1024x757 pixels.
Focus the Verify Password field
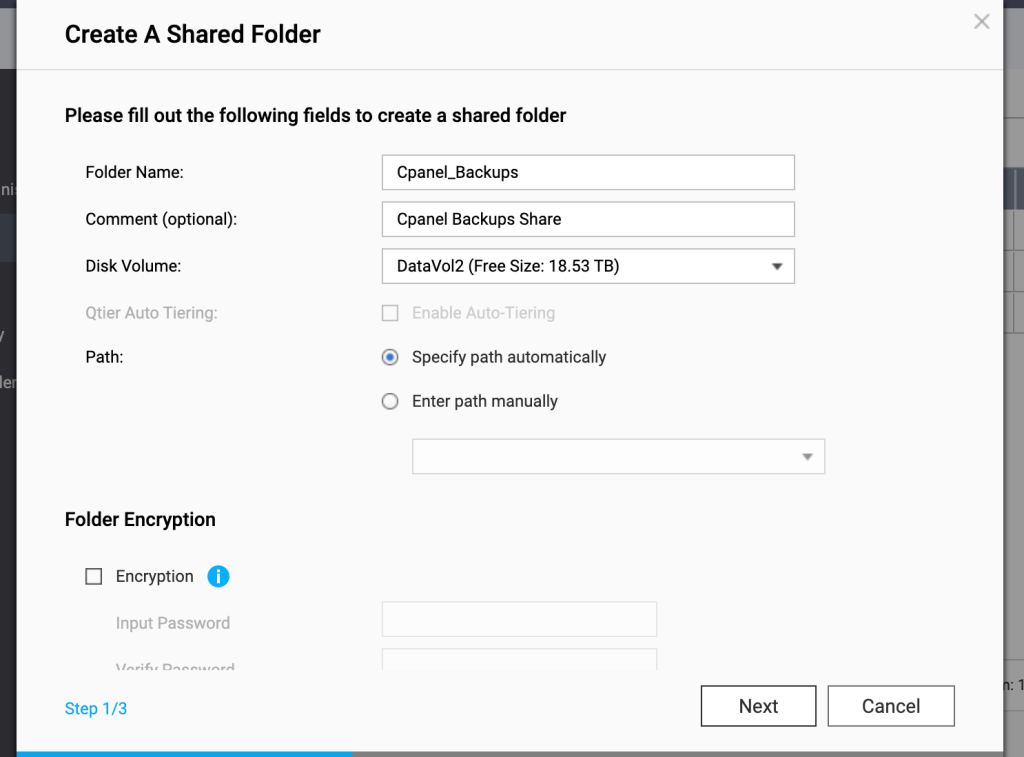tap(519, 662)
